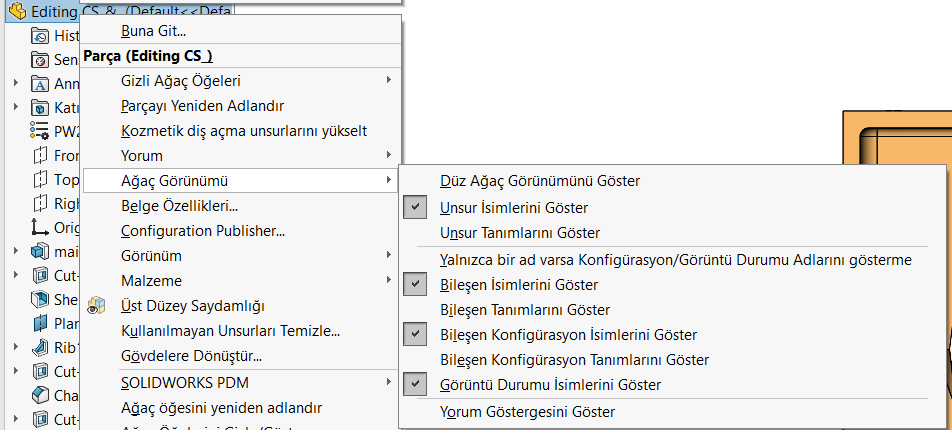952x430 pixels.
Task: Choose Düz Ağaç Görünümünü Göster
Action: pos(539,181)
